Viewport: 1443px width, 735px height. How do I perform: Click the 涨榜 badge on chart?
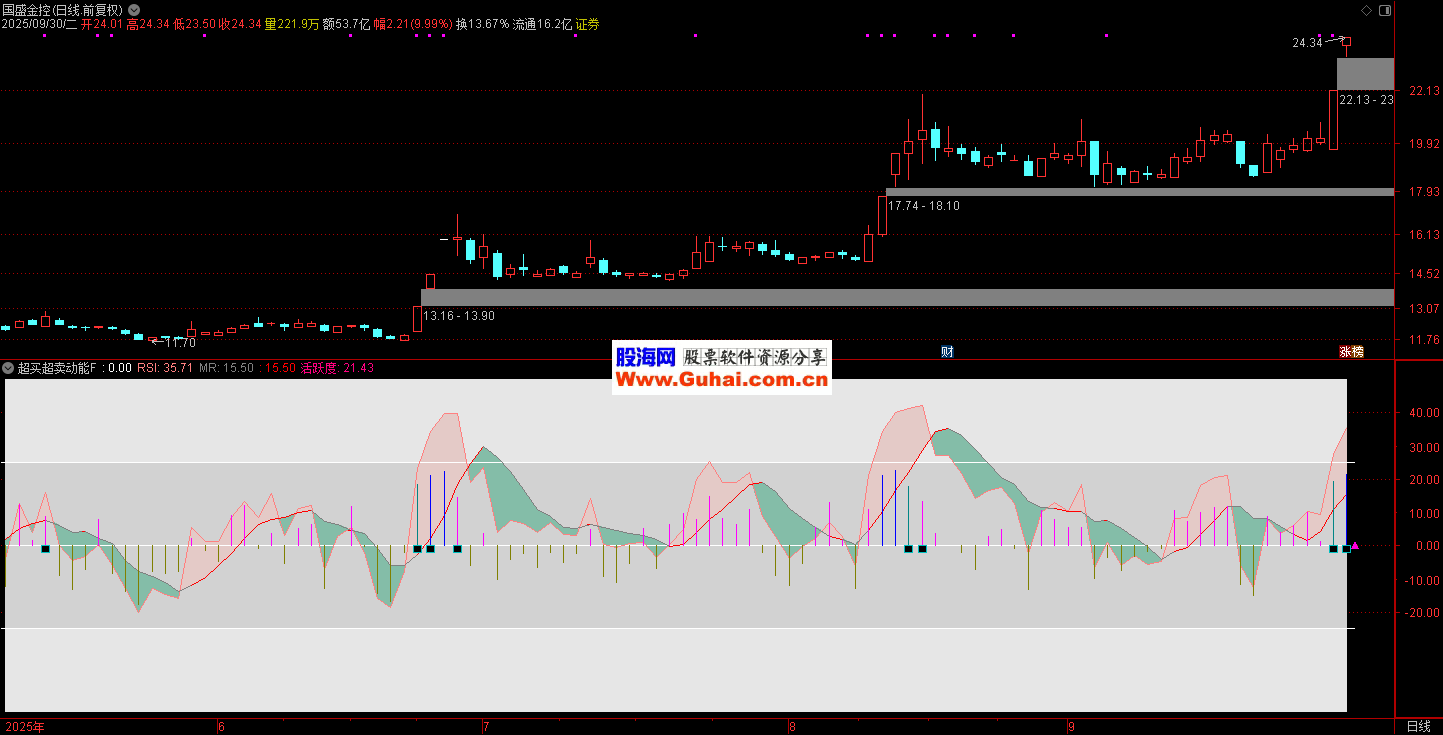(x=1351, y=352)
